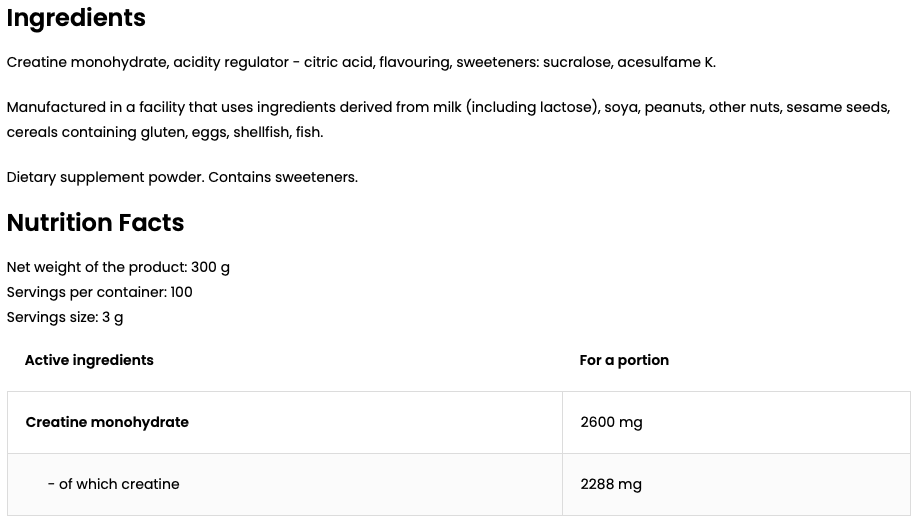917x523 pixels.
Task: Click the 'of which creatine' row label
Action: [113, 484]
